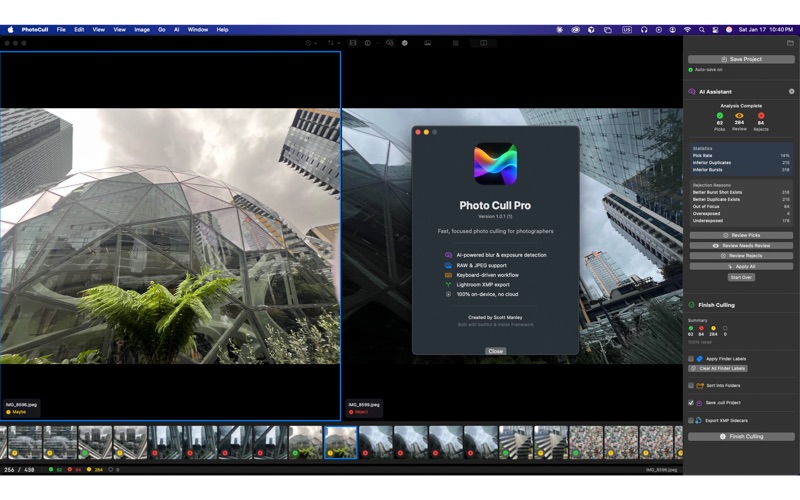Click the info circle toolbar icon

367,43
